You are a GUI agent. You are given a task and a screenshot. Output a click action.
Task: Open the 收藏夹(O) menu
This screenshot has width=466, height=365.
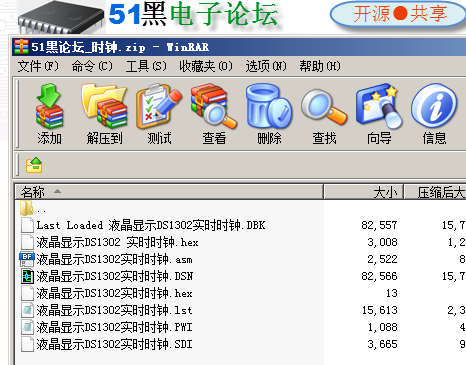[x=206, y=66]
